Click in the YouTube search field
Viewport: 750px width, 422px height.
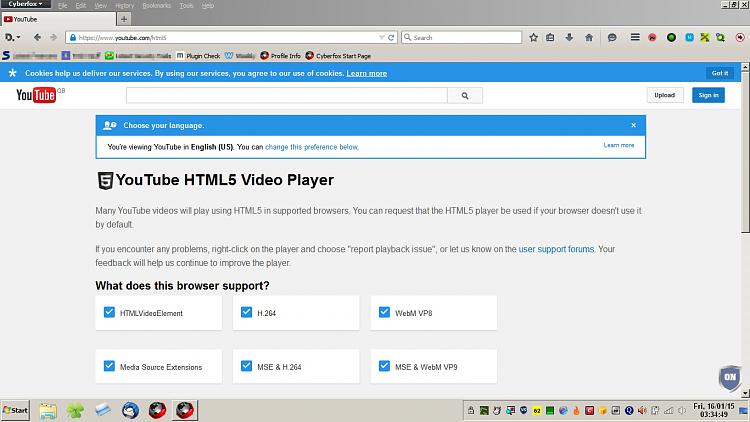(287, 96)
